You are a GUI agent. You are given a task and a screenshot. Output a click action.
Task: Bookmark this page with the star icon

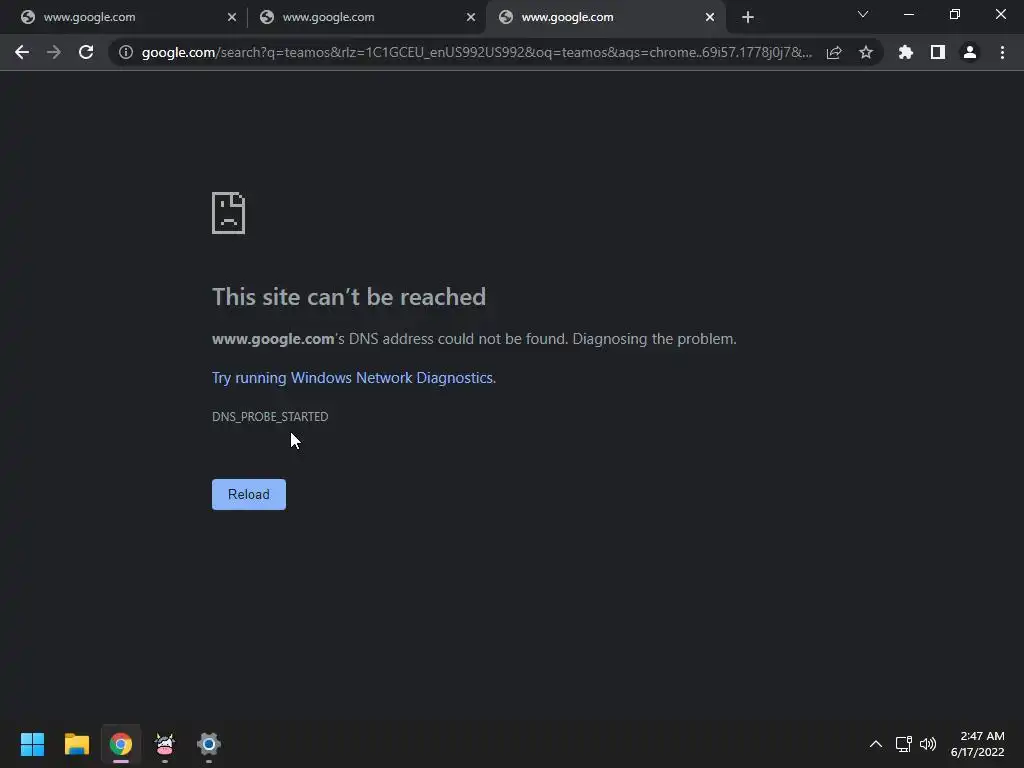click(x=866, y=52)
